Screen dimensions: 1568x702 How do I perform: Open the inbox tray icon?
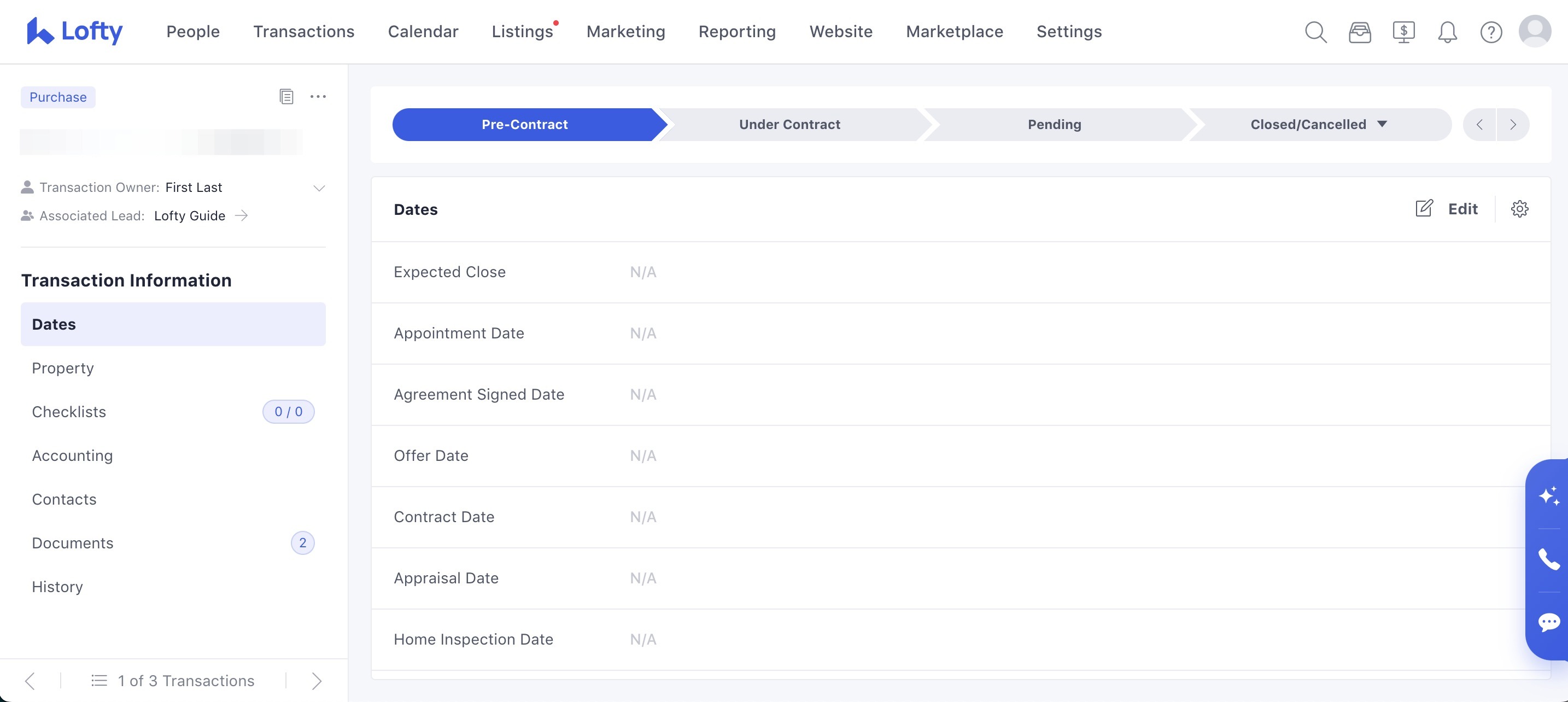click(x=1359, y=32)
